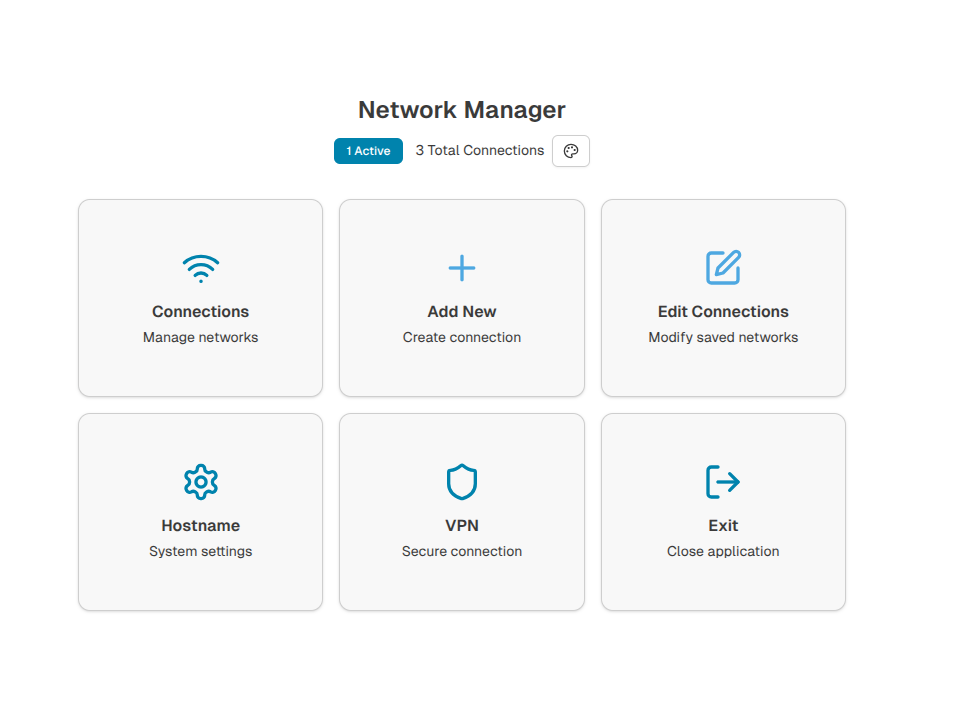Image resolution: width=958 pixels, height=703 pixels.
Task: Click the Hostname heading text
Action: click(200, 525)
